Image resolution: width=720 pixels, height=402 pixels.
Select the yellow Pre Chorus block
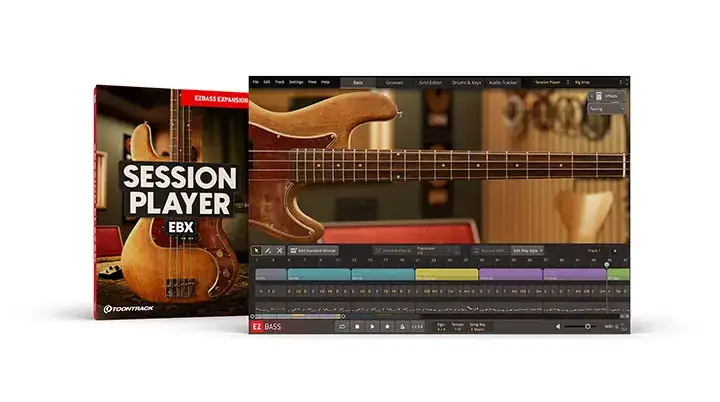coord(446,275)
